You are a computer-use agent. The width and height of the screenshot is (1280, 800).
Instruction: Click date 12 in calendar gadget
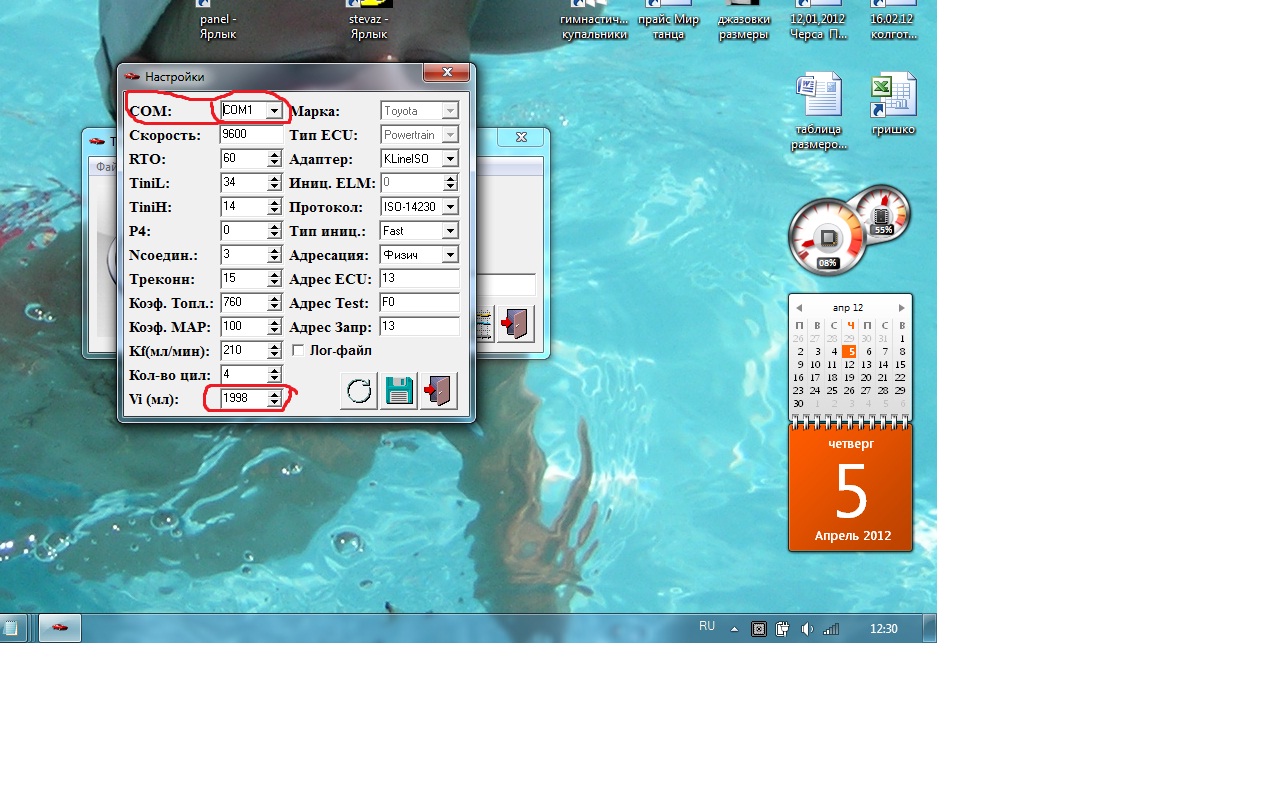[849, 365]
